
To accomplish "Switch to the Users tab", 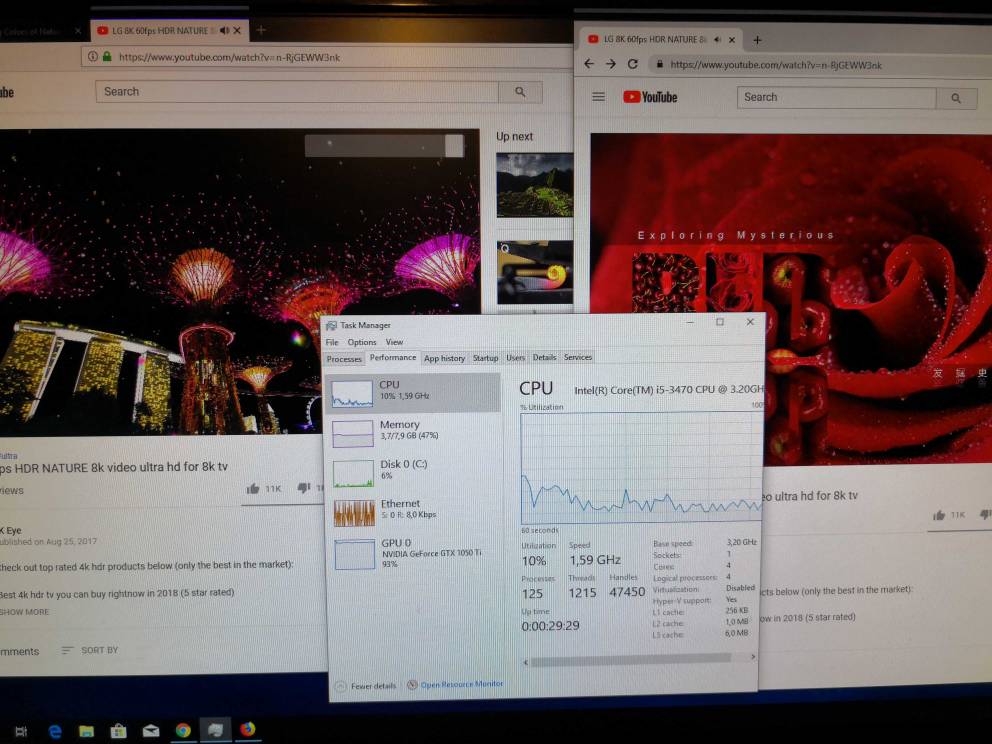I will [x=516, y=357].
